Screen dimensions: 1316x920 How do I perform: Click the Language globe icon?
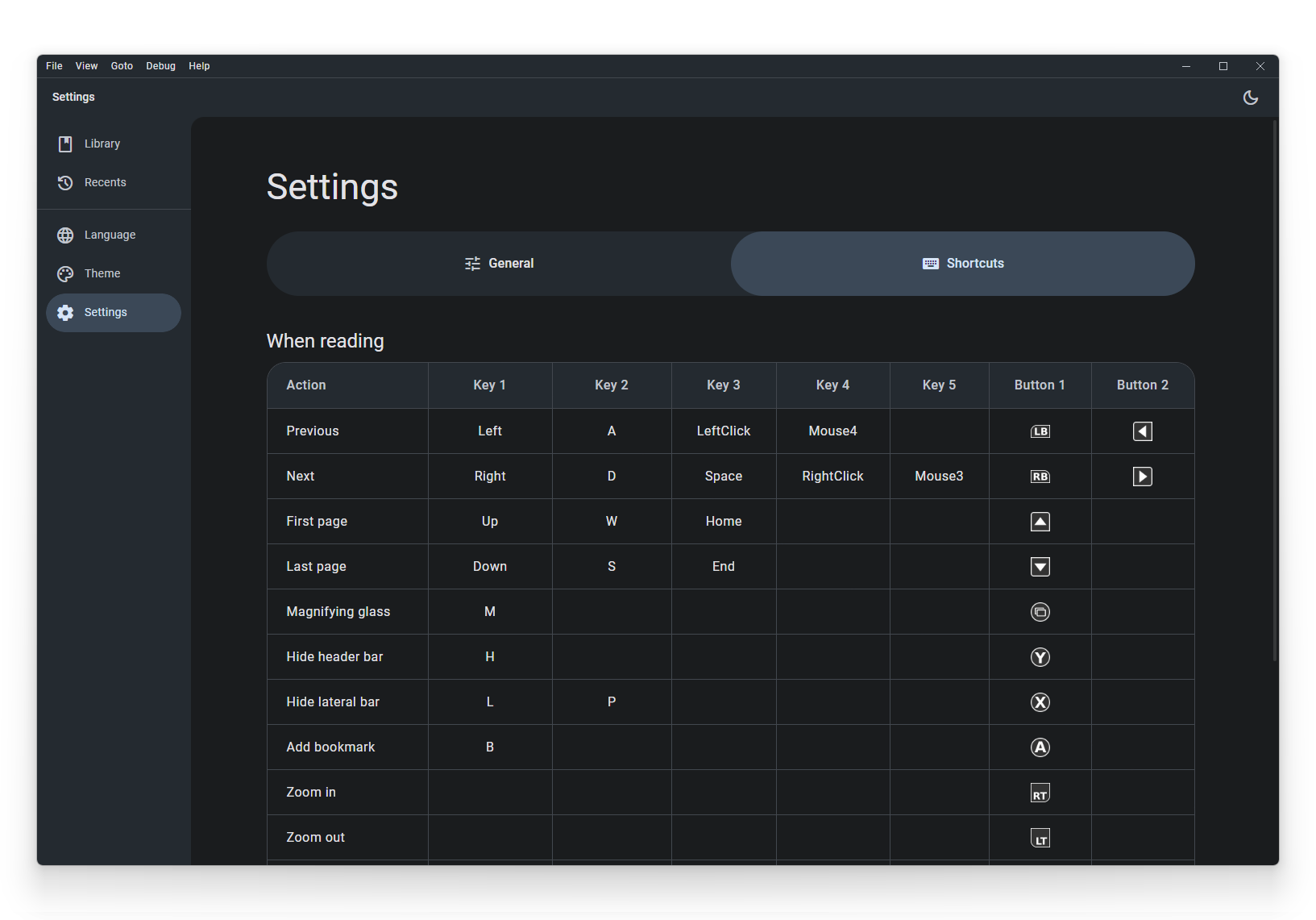pos(64,235)
